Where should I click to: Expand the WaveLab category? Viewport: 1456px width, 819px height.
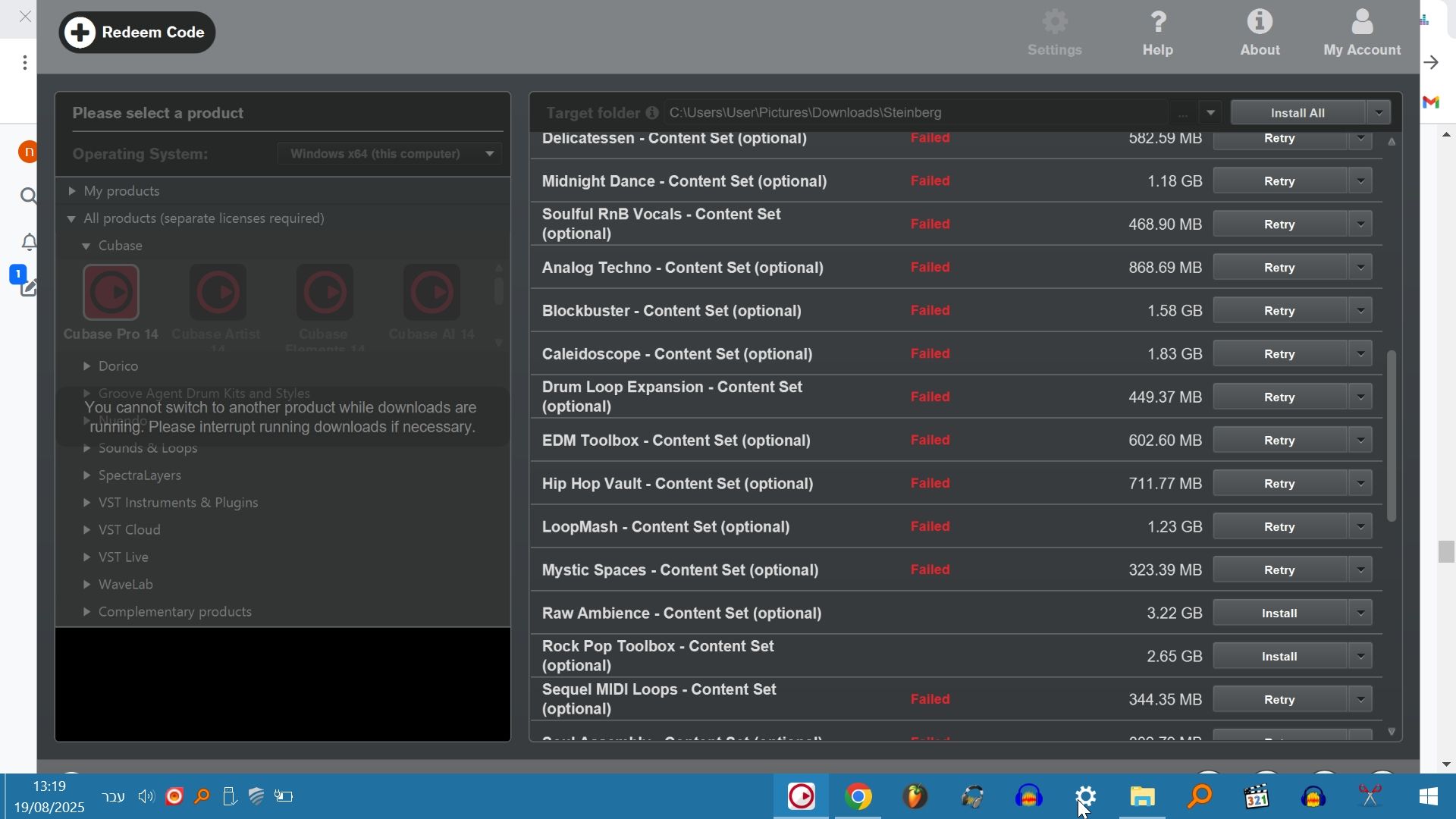pyautogui.click(x=86, y=585)
